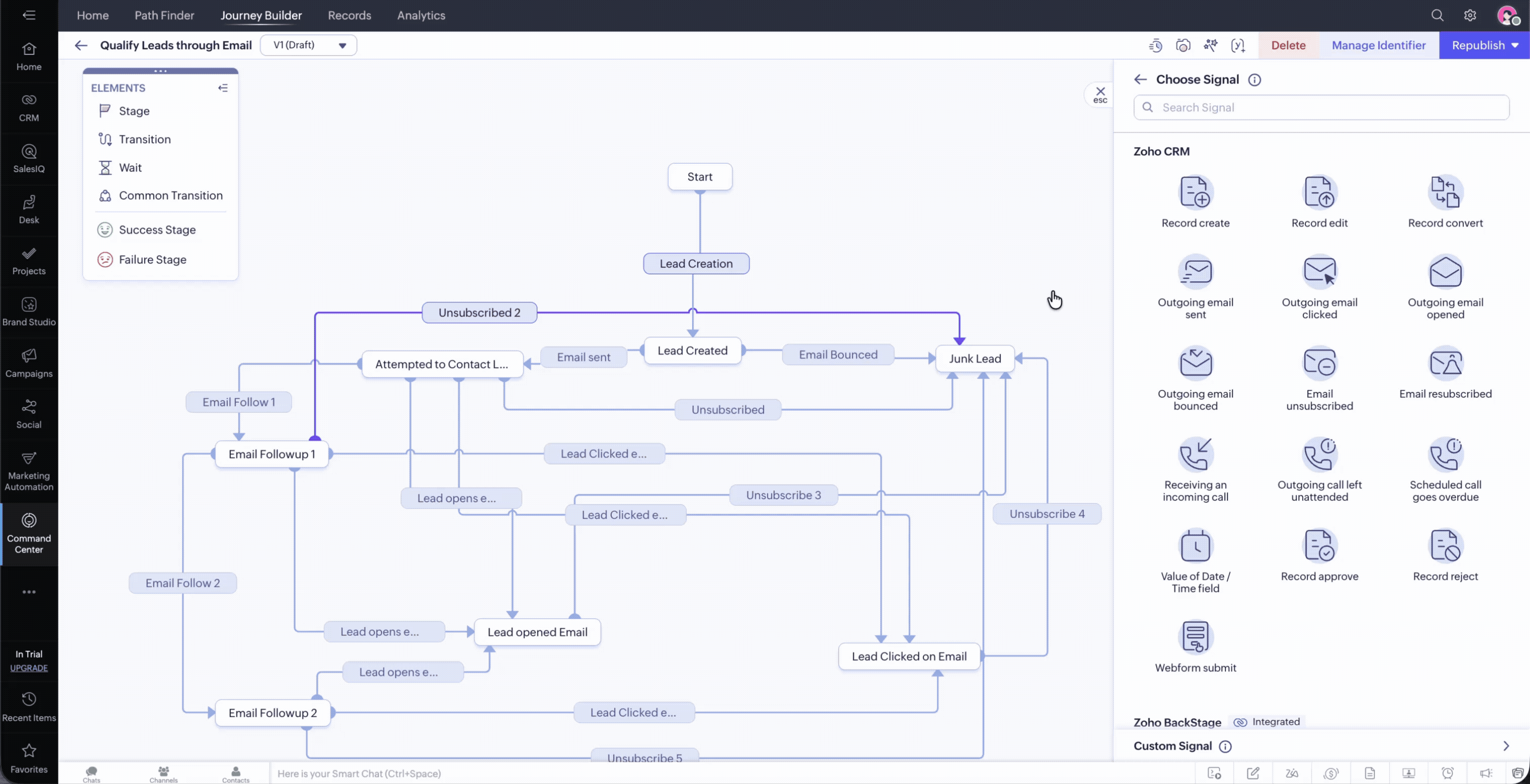Viewport: 1530px width, 784px height.
Task: Expand the Custom Signal section
Action: [x=1505, y=746]
